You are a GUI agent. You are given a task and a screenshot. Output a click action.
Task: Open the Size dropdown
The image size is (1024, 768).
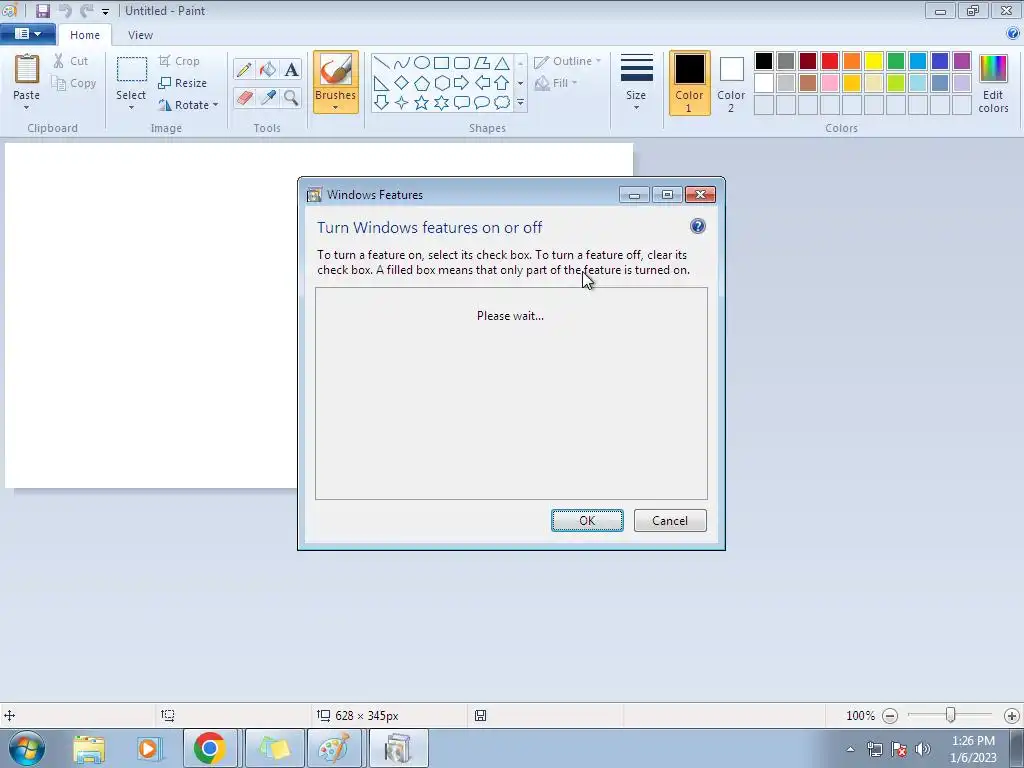click(x=636, y=82)
